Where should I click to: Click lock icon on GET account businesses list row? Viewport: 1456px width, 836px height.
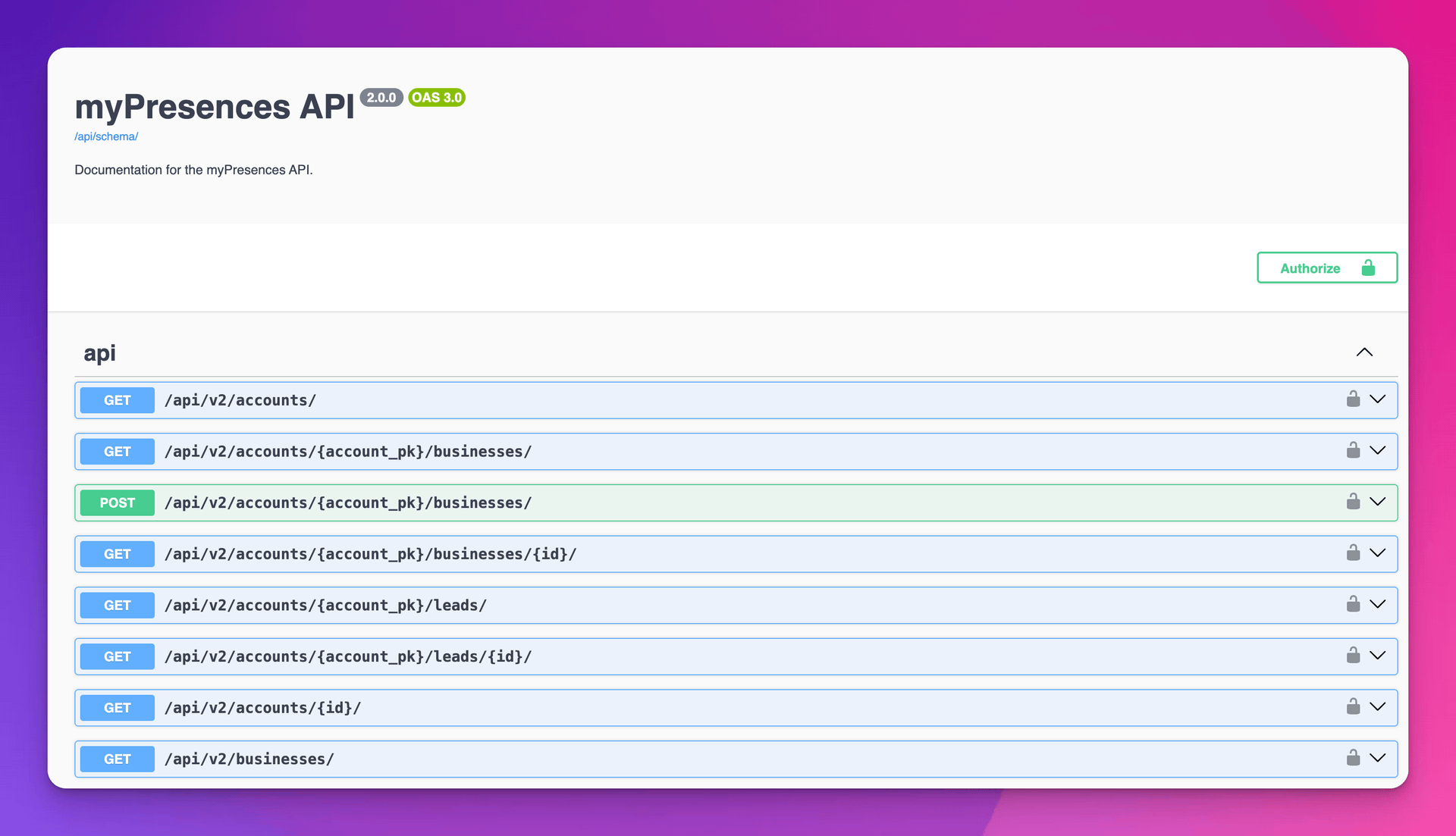click(1353, 451)
